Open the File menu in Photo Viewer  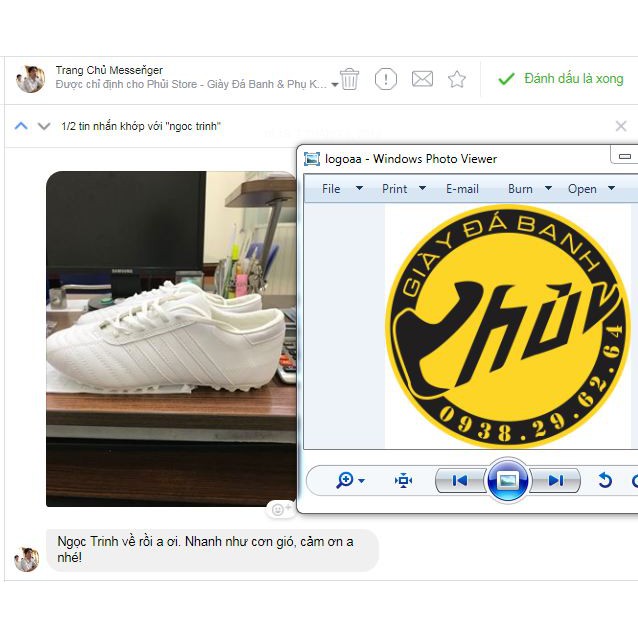[331, 188]
